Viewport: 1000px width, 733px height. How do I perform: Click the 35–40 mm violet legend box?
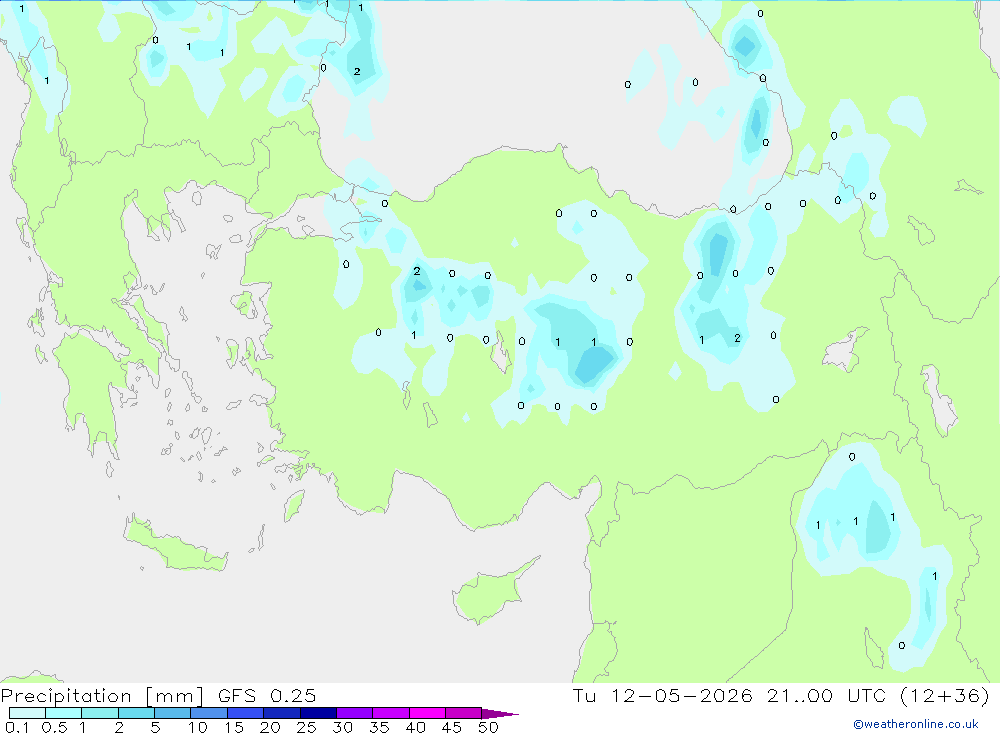point(391,713)
